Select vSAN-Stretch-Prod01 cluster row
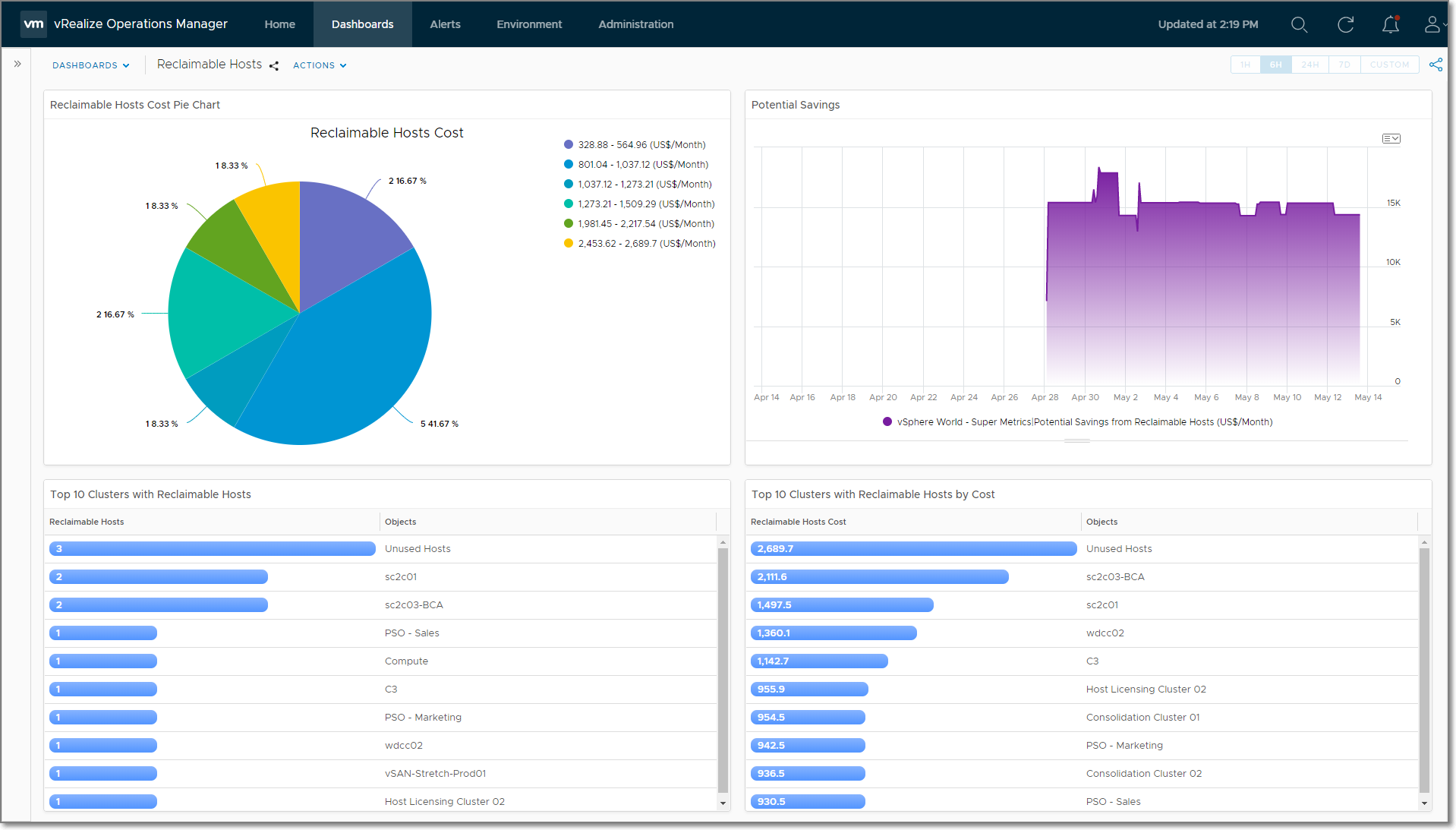The image size is (1456, 830). coord(380,773)
